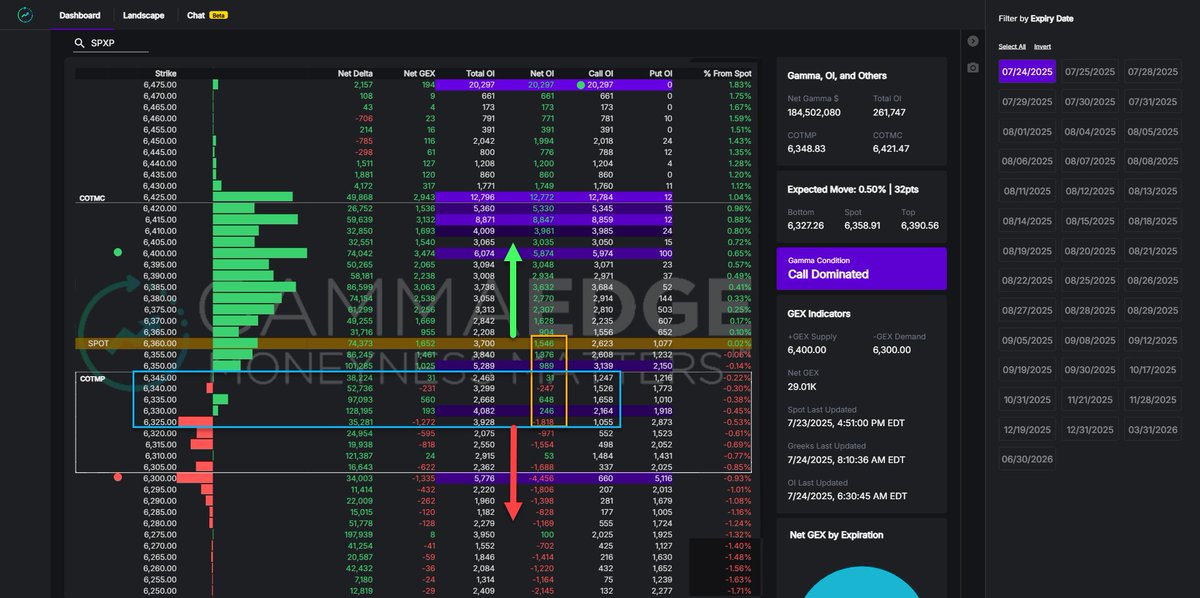1200x598 pixels.
Task: Click the Total OI column header
Action: [x=481, y=73]
